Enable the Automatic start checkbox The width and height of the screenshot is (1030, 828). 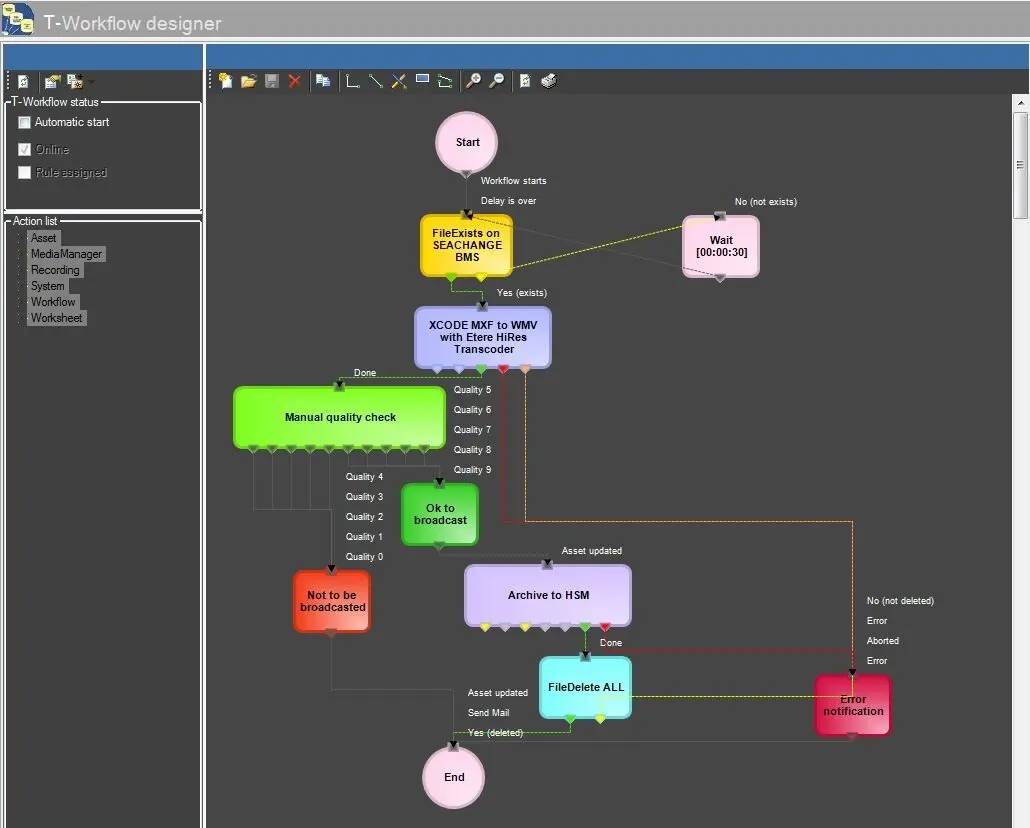25,122
